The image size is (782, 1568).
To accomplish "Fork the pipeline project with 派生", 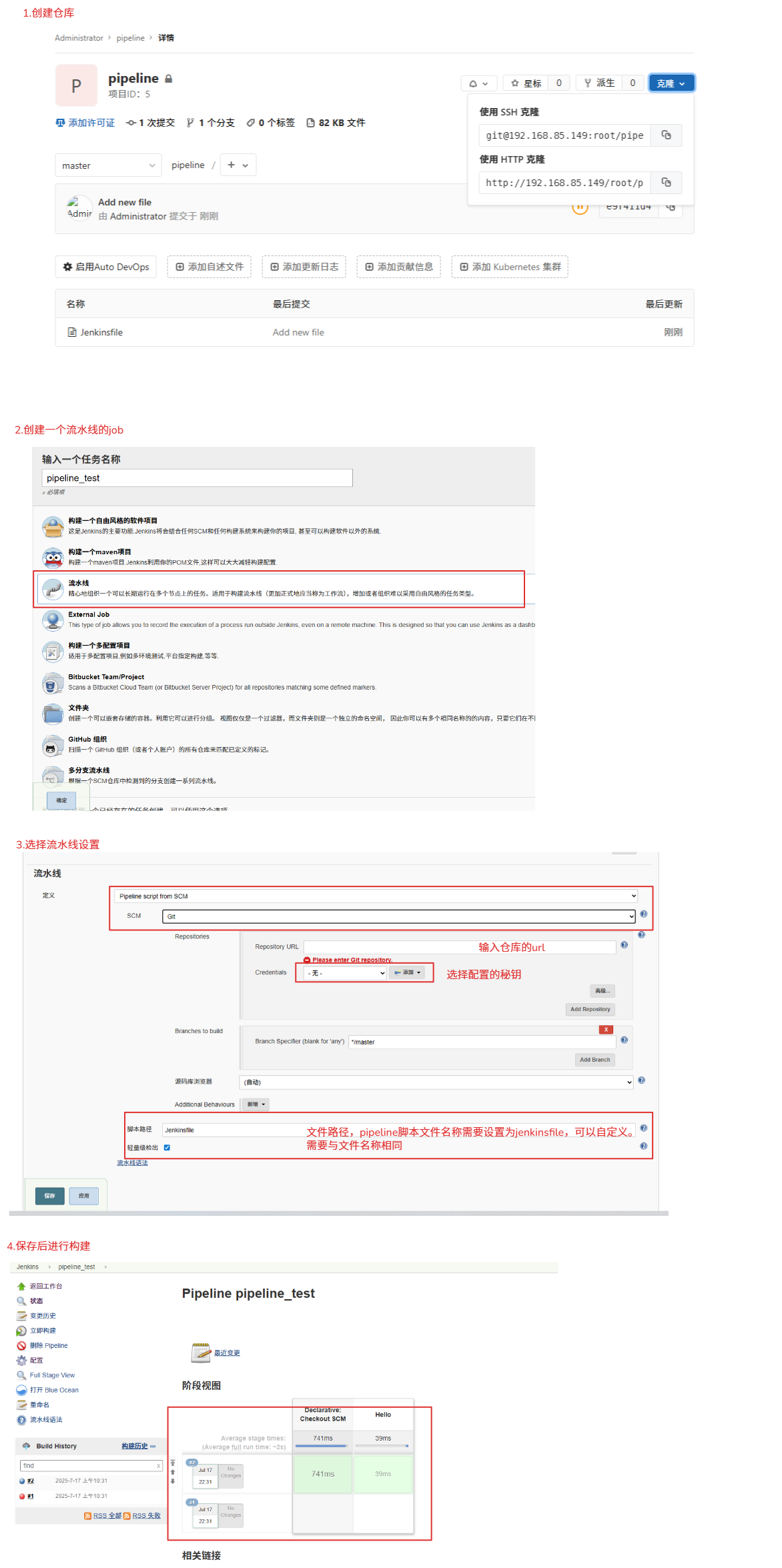I will pos(599,83).
